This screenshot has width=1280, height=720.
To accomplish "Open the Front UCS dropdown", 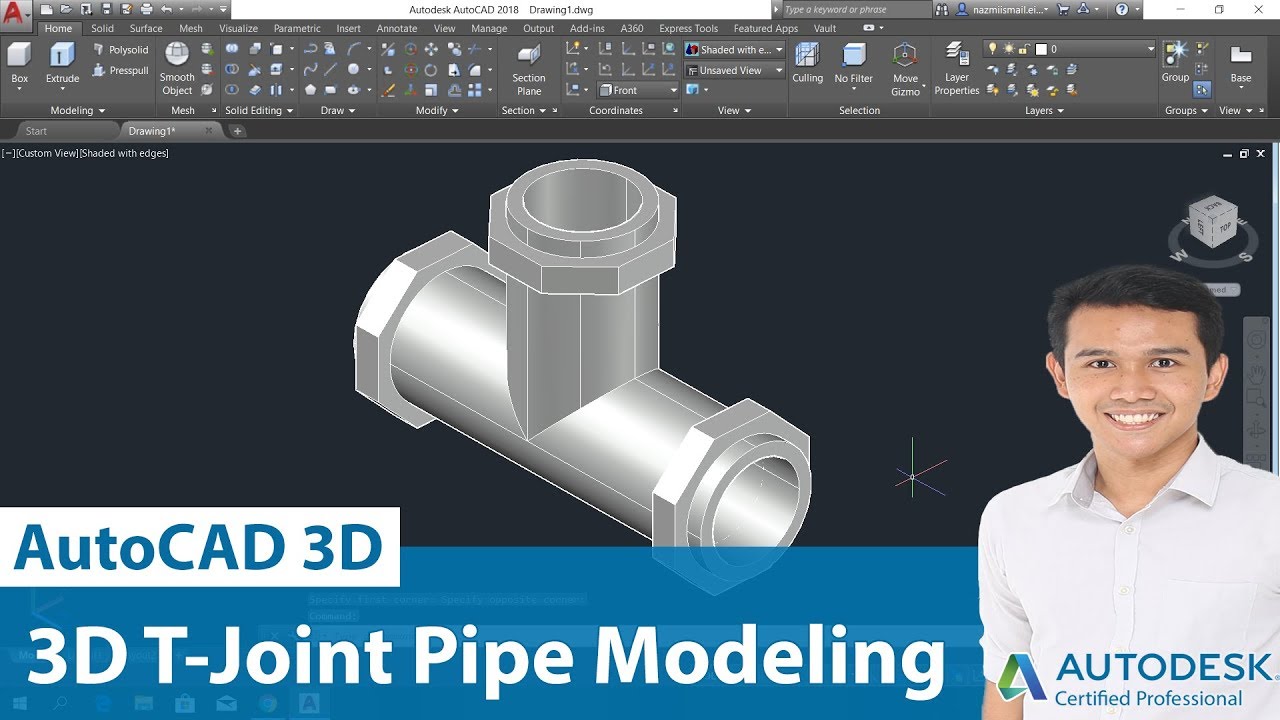I will [x=638, y=90].
